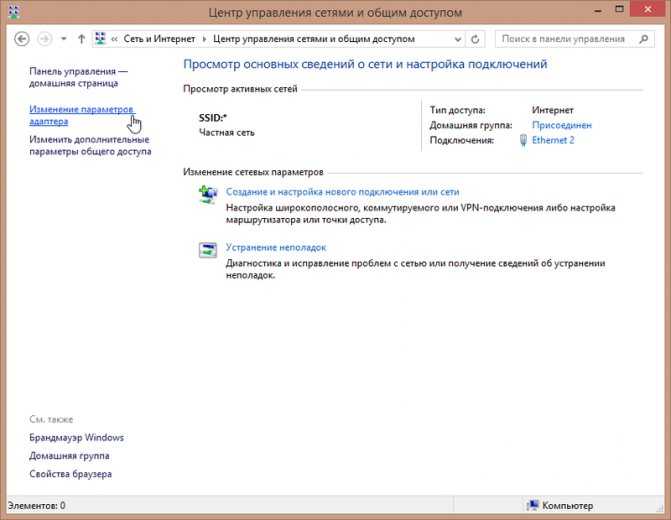The height and width of the screenshot is (520, 671).
Task: Open 'Панель управления — домашняя страница'
Action: pos(78,77)
